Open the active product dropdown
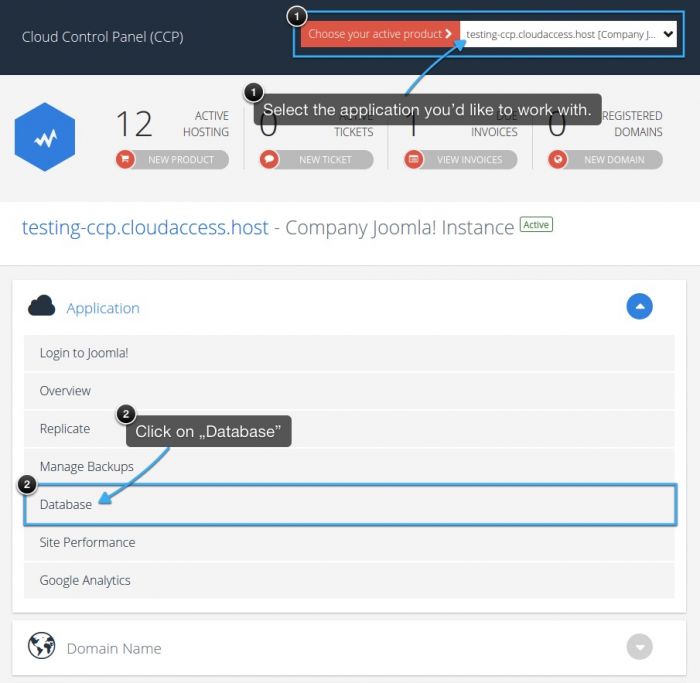The height and width of the screenshot is (683, 700). pyautogui.click(x=568, y=34)
